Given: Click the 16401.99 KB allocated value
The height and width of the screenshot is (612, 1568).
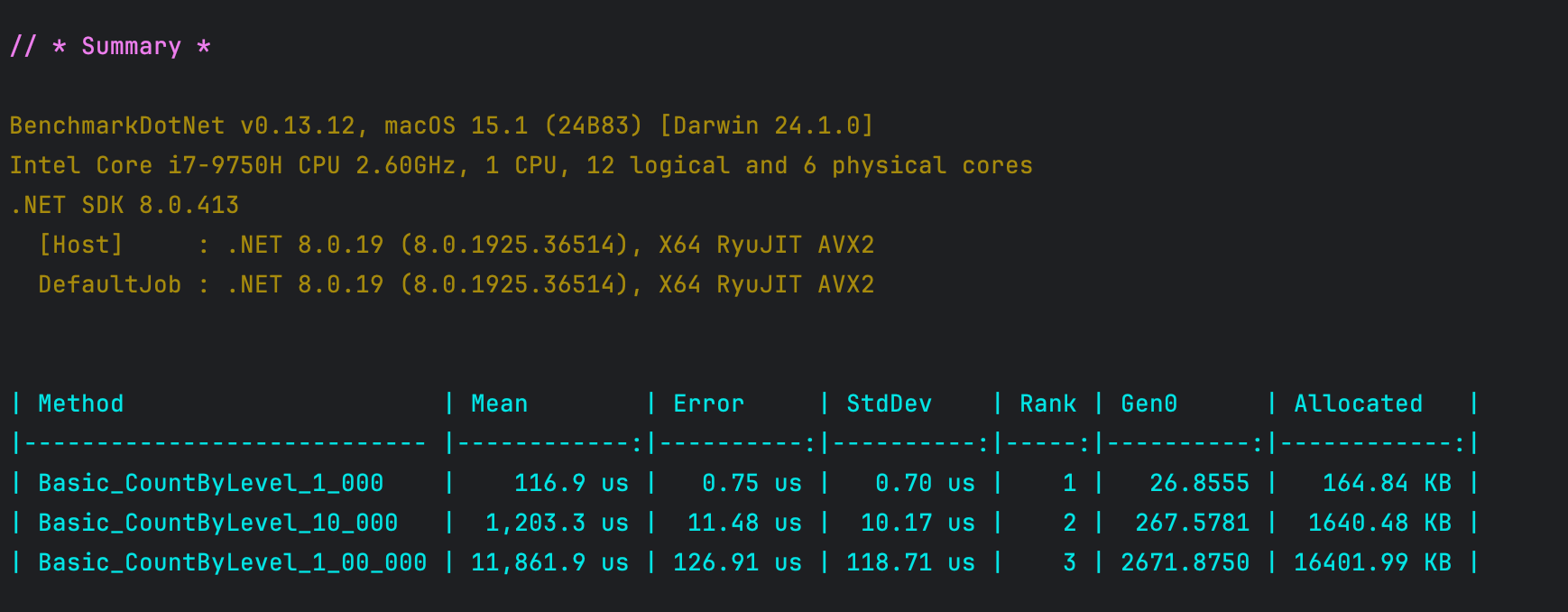Looking at the screenshot, I should pos(1372,562).
